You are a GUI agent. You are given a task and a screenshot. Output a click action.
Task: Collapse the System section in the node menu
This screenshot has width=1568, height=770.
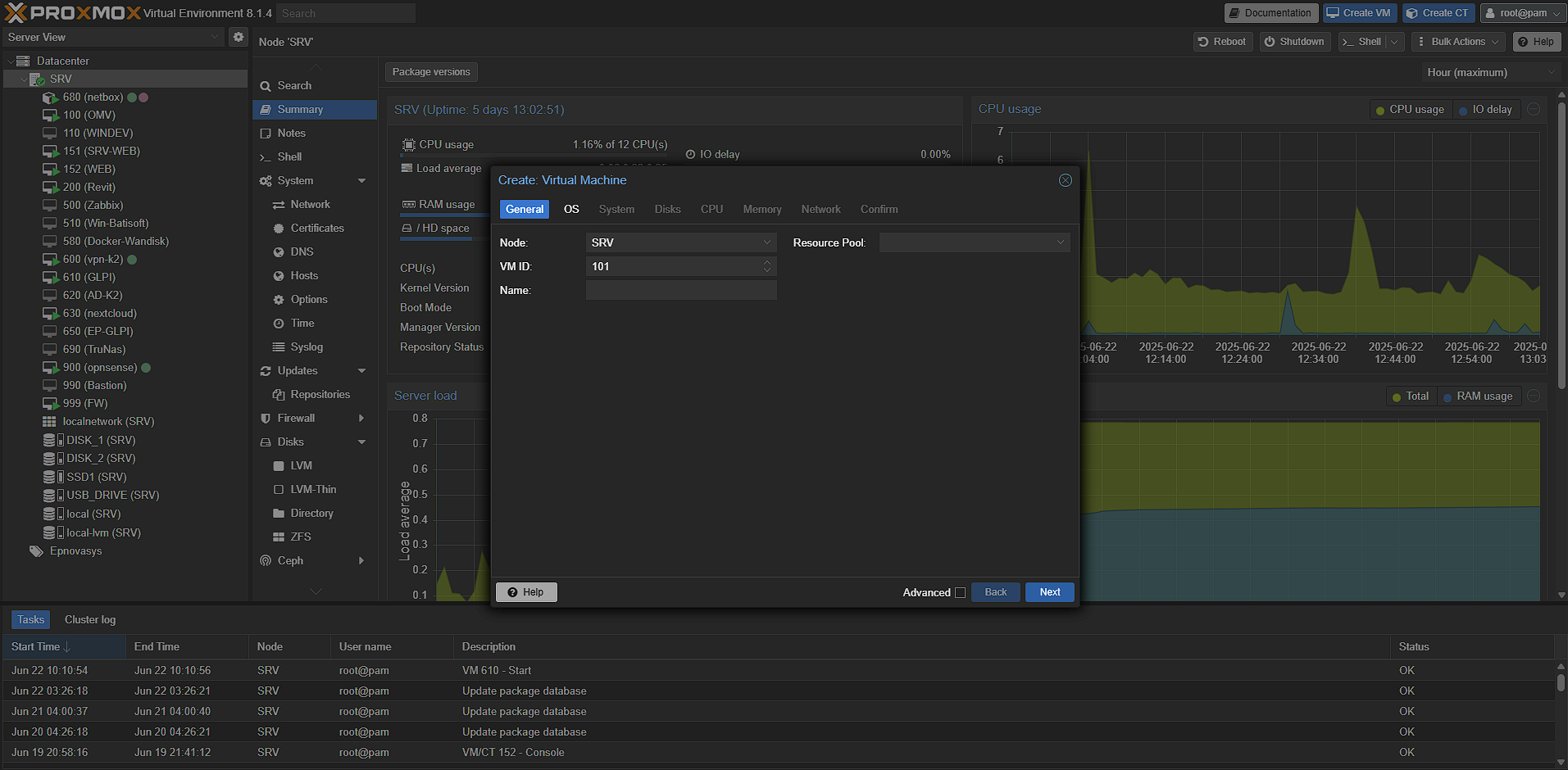[361, 181]
